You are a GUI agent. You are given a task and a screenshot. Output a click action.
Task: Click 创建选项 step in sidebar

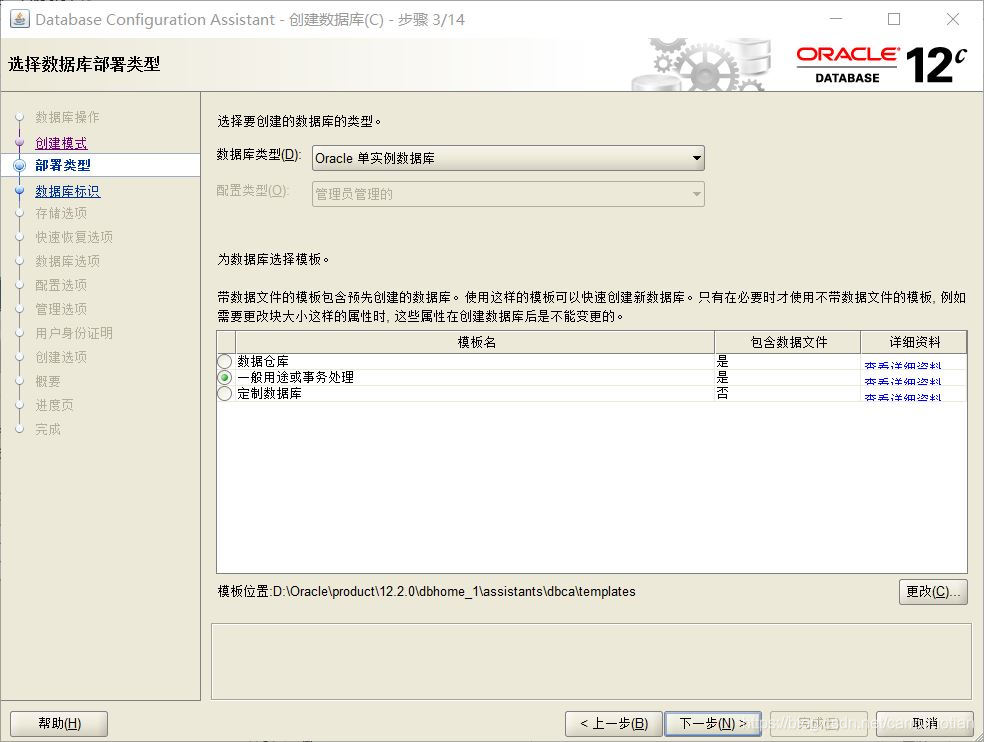click(x=61, y=357)
